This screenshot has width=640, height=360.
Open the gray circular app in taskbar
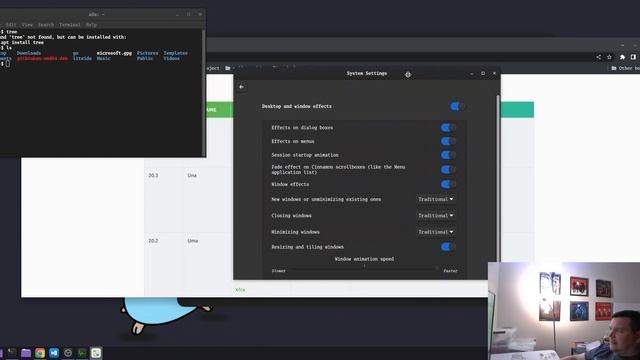coord(68,353)
